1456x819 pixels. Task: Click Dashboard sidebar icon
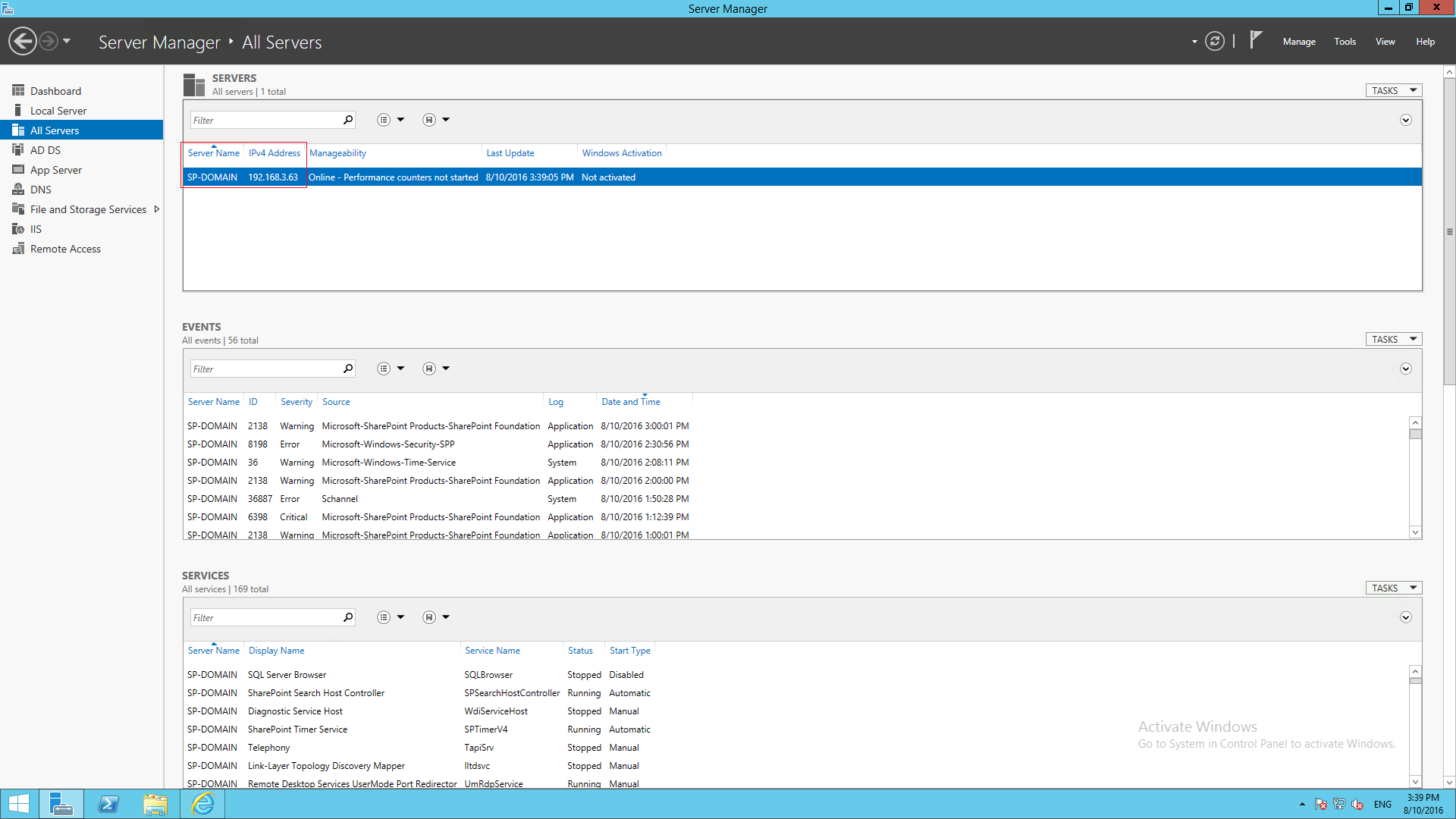pyautogui.click(x=18, y=90)
